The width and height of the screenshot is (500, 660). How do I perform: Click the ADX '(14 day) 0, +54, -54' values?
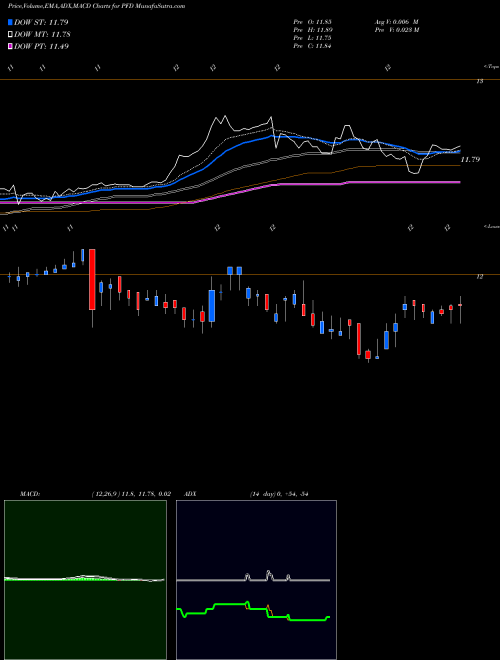[279, 494]
